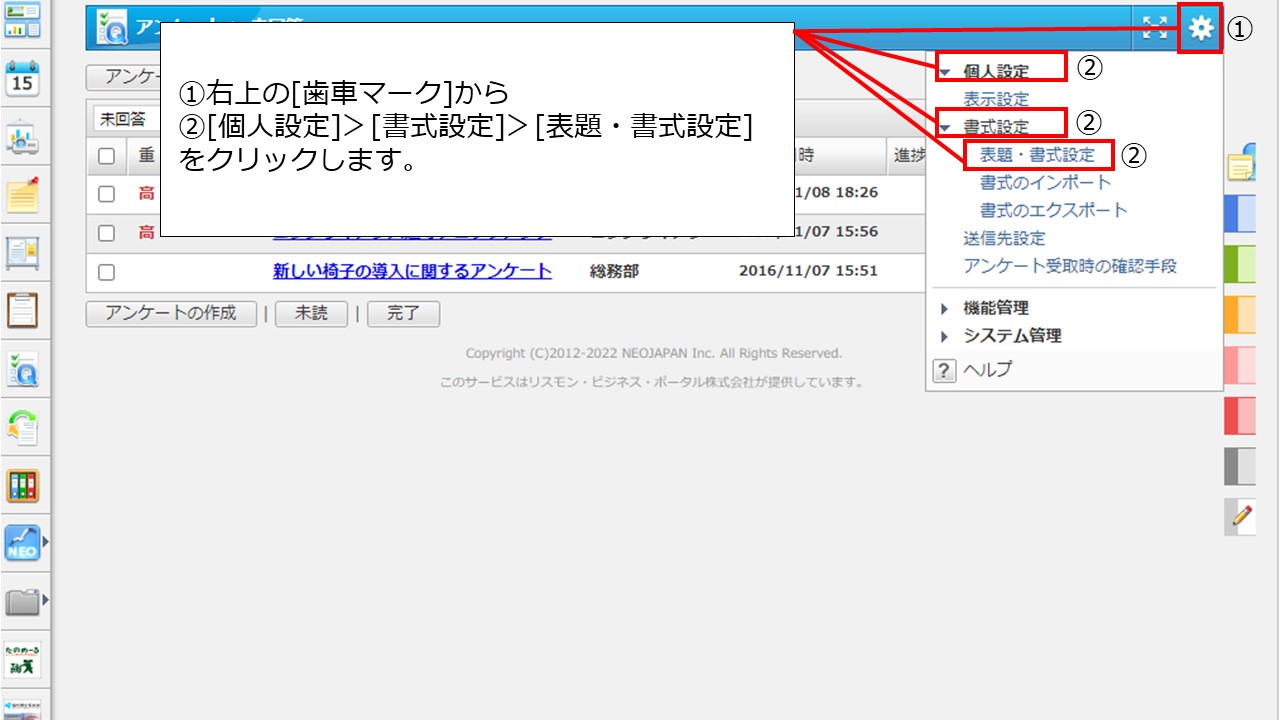Viewport: 1280px width, 720px height.
Task: Open the yellow sticky memo sidebar icon
Action: point(23,195)
